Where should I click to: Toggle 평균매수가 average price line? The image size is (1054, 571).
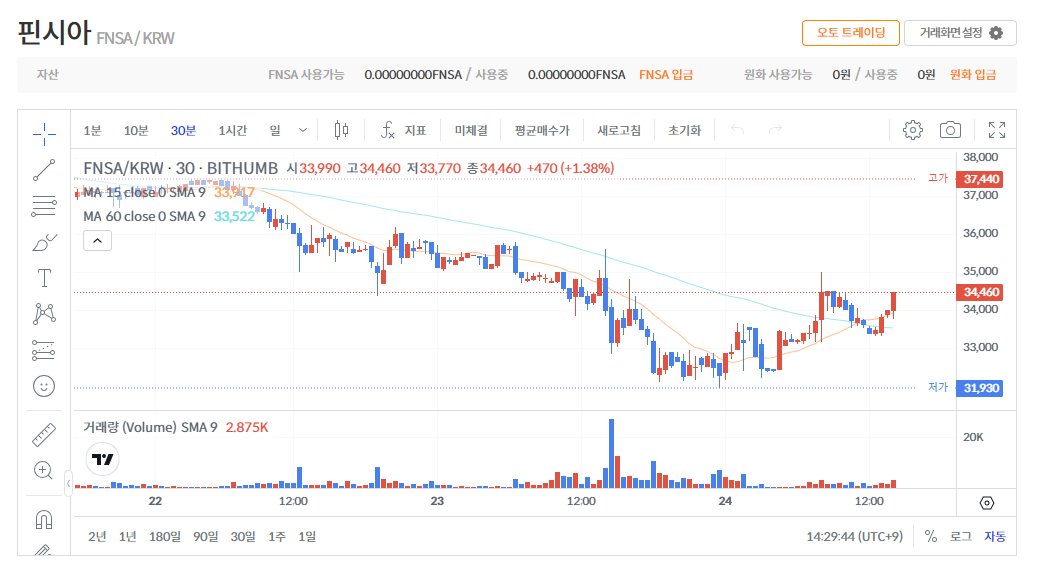pos(542,130)
